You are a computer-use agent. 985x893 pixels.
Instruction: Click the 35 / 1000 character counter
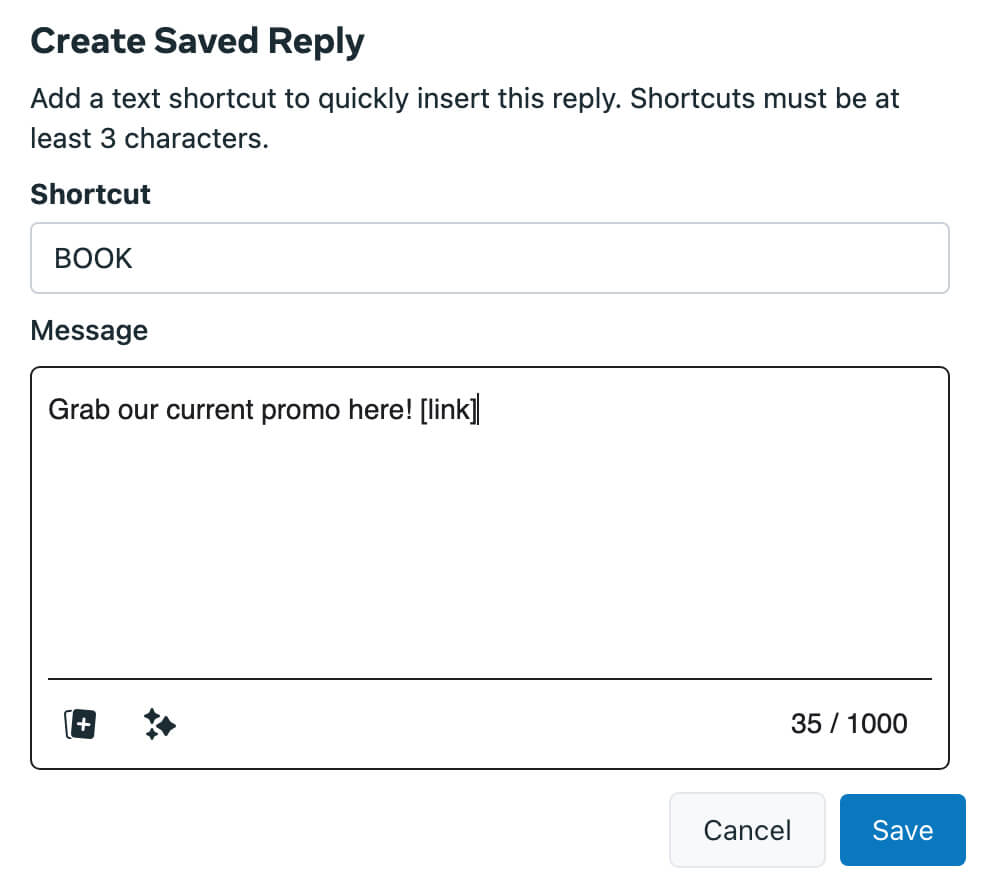(849, 723)
